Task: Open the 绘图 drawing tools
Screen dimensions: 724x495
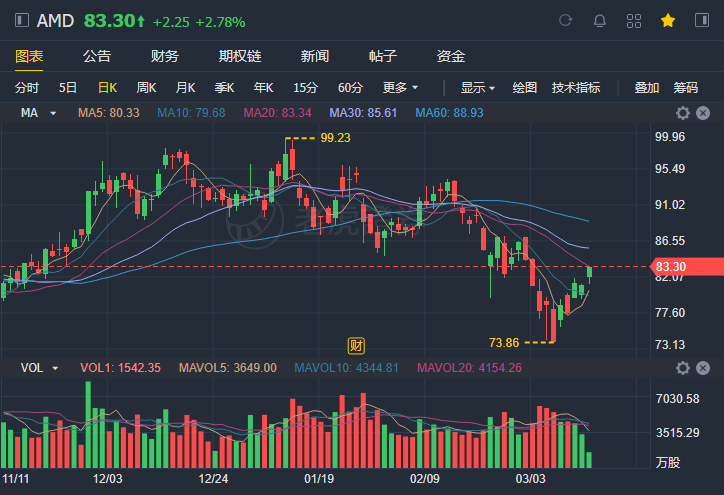Action: tap(525, 87)
